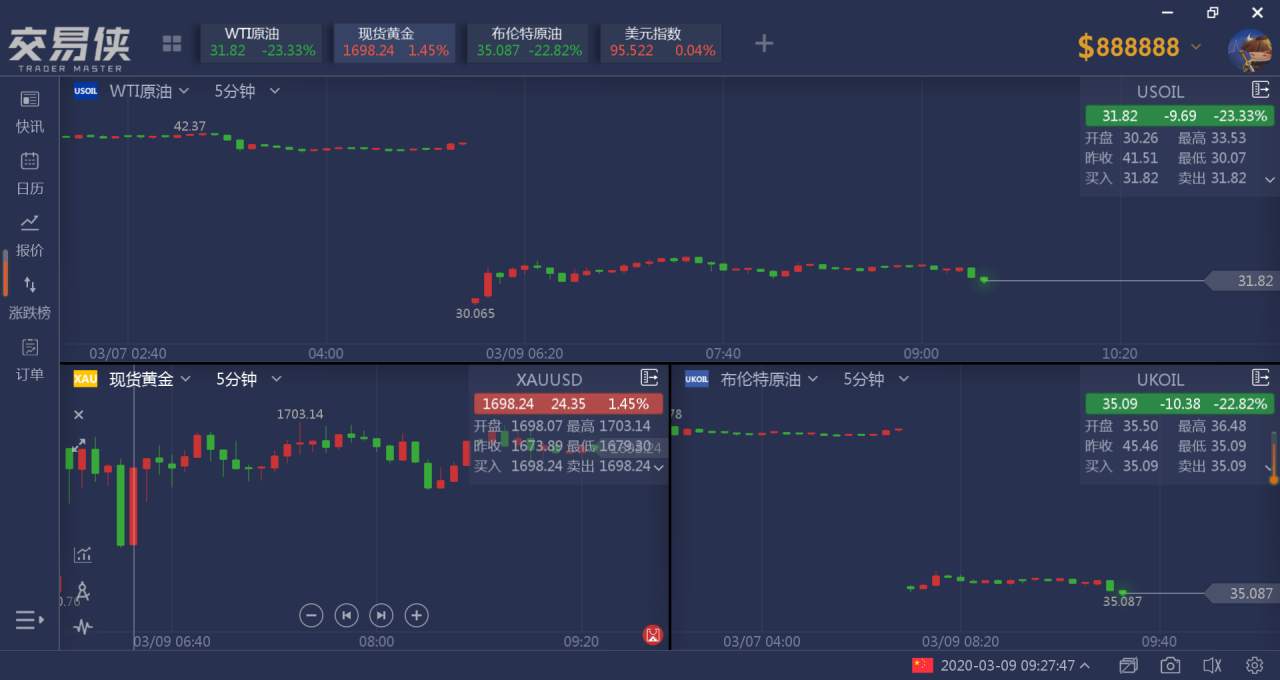Click the UKOIL title in quote panel
This screenshot has width=1280, height=680.
coord(1160,379)
